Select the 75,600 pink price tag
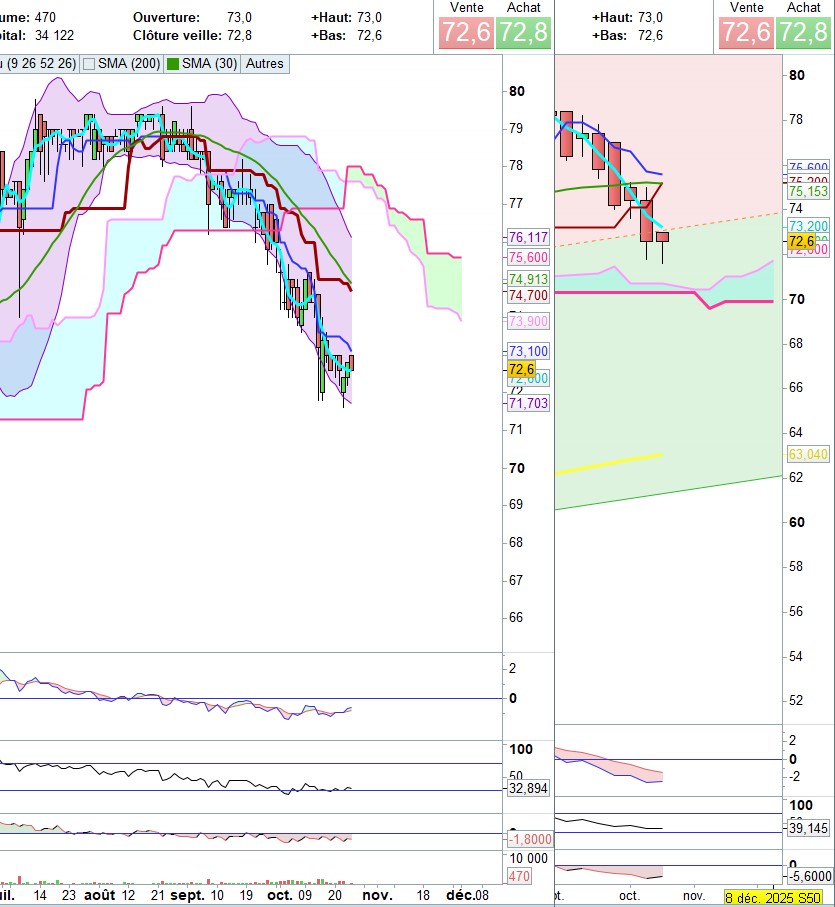The image size is (835, 907). 528,257
